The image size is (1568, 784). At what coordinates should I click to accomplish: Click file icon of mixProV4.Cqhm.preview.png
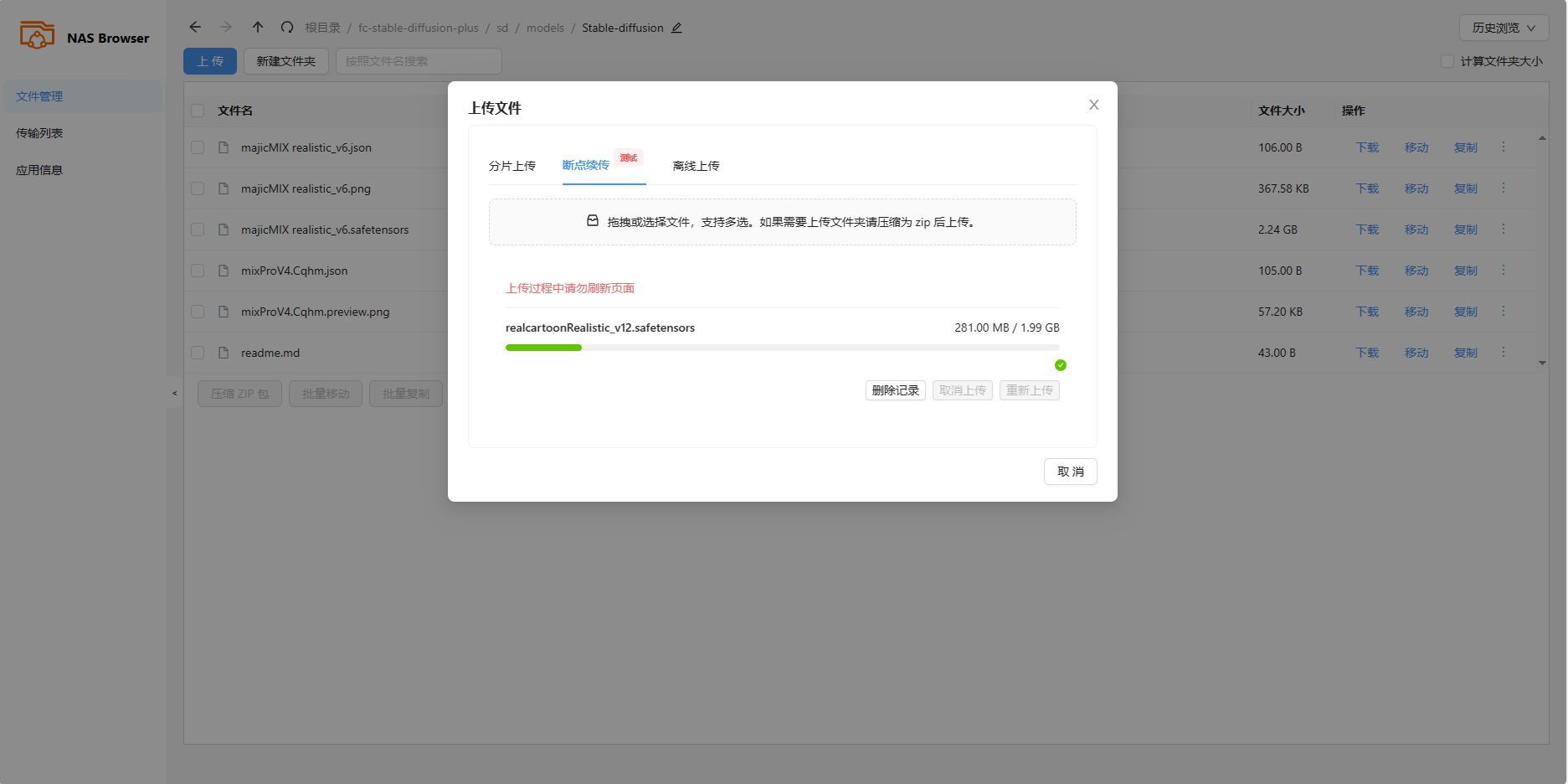point(224,312)
